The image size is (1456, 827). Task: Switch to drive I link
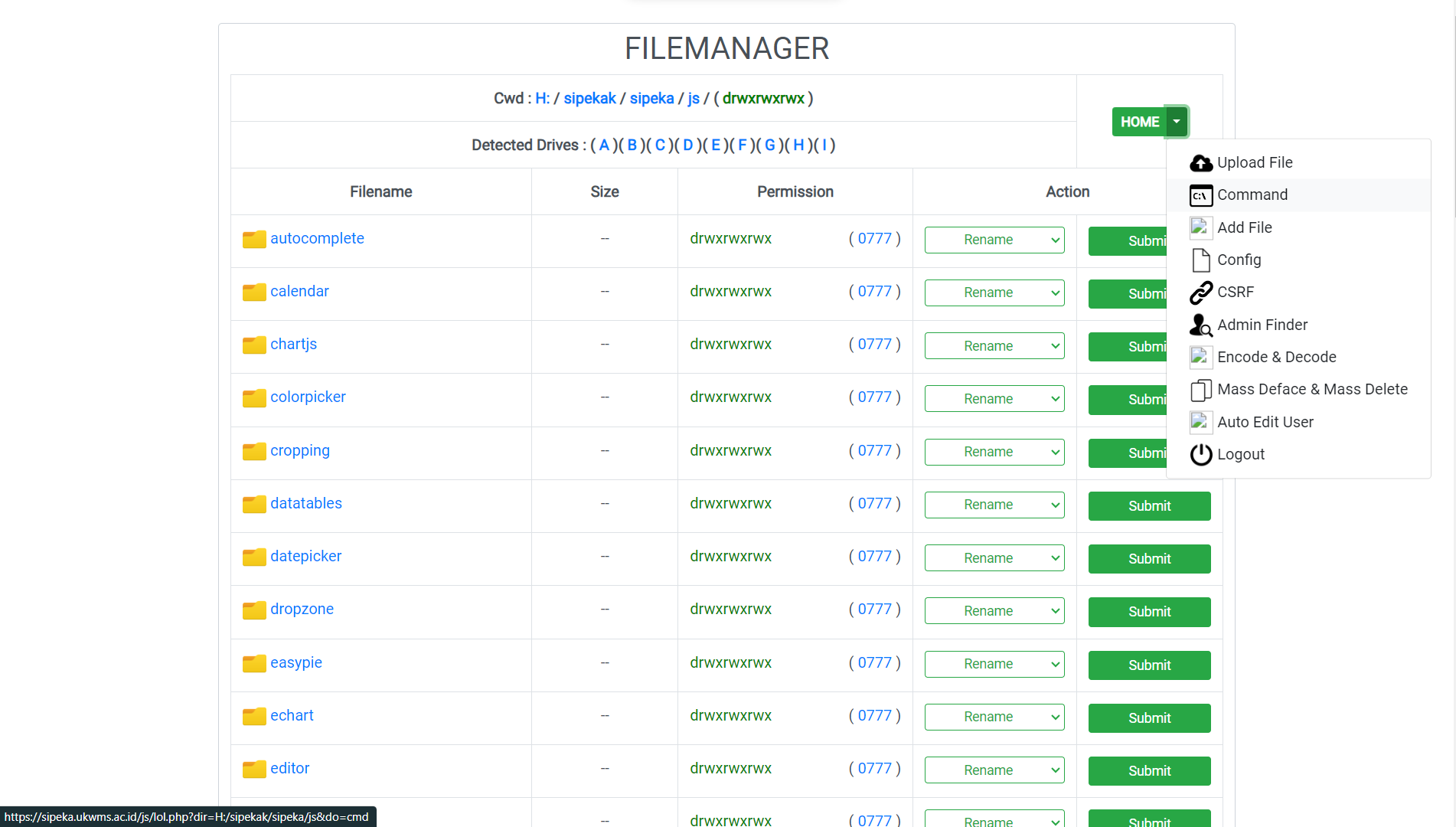pyautogui.click(x=824, y=145)
